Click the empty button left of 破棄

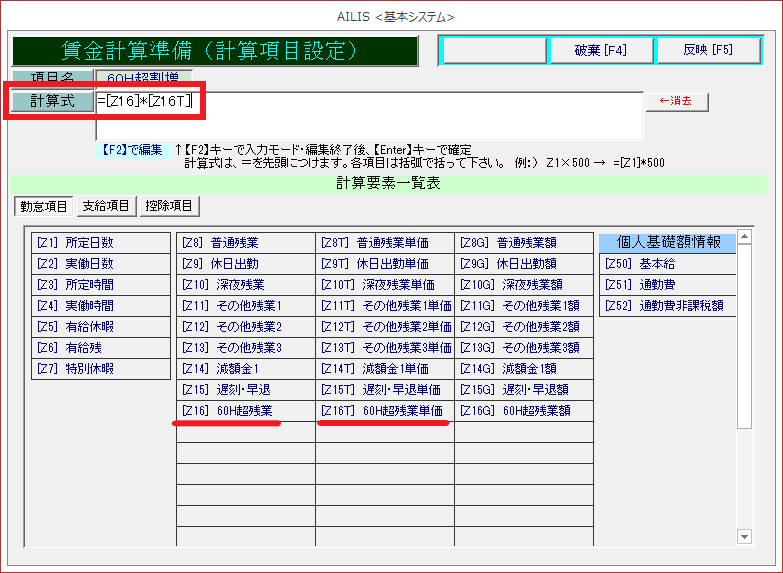pos(493,50)
